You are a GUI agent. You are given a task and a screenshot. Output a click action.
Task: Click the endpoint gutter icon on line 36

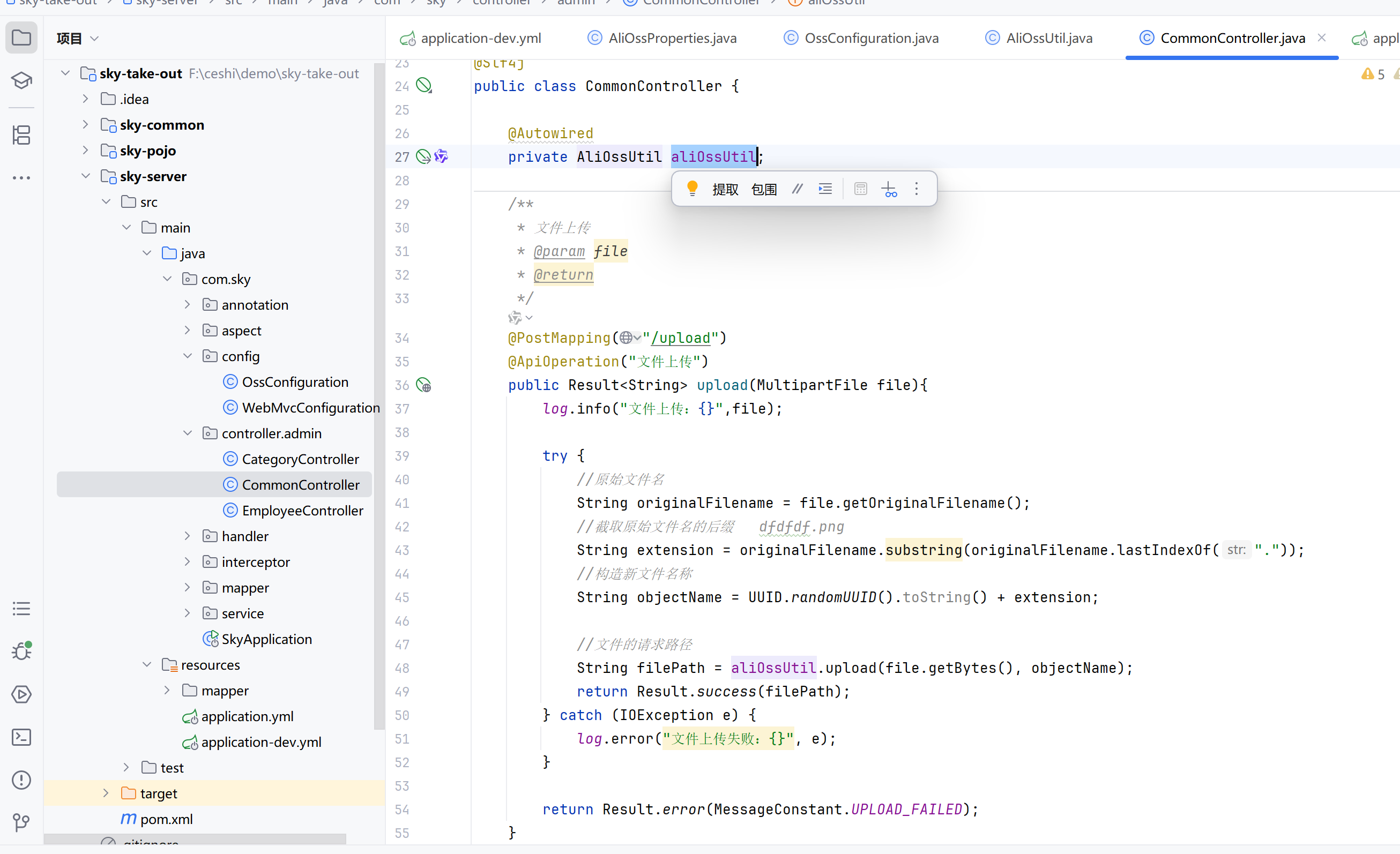(x=423, y=385)
